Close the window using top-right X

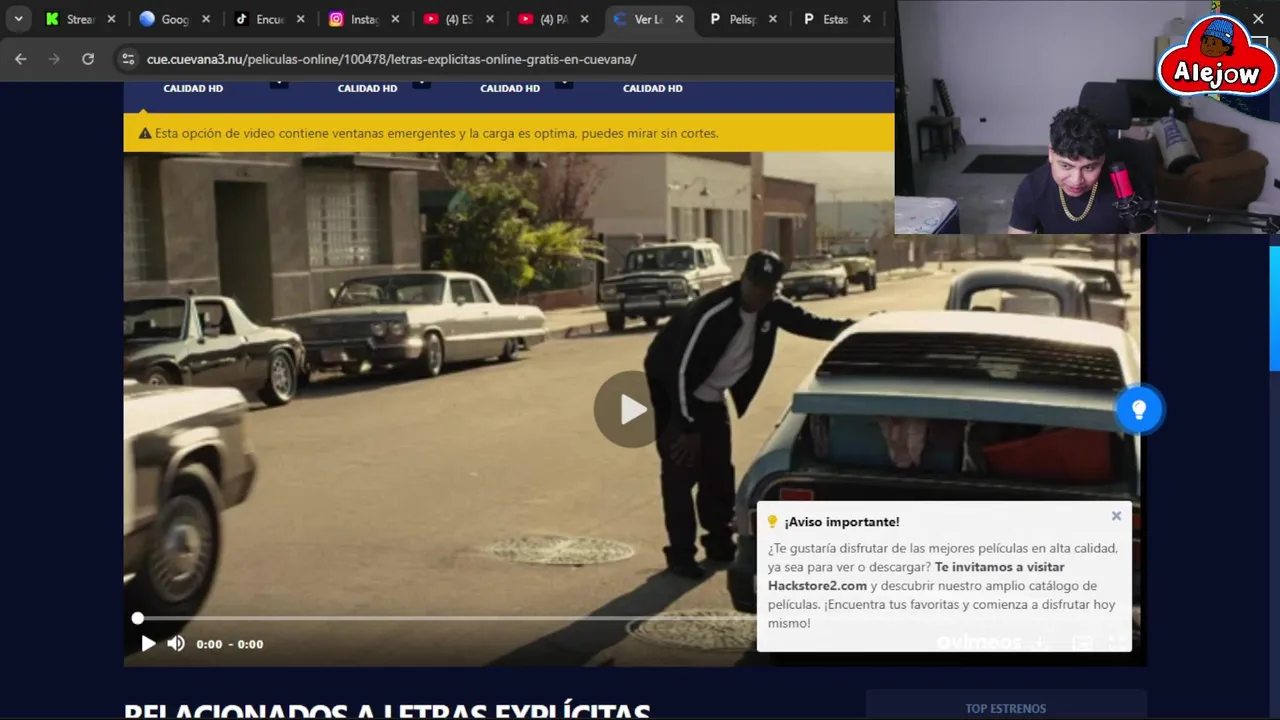point(1258,19)
